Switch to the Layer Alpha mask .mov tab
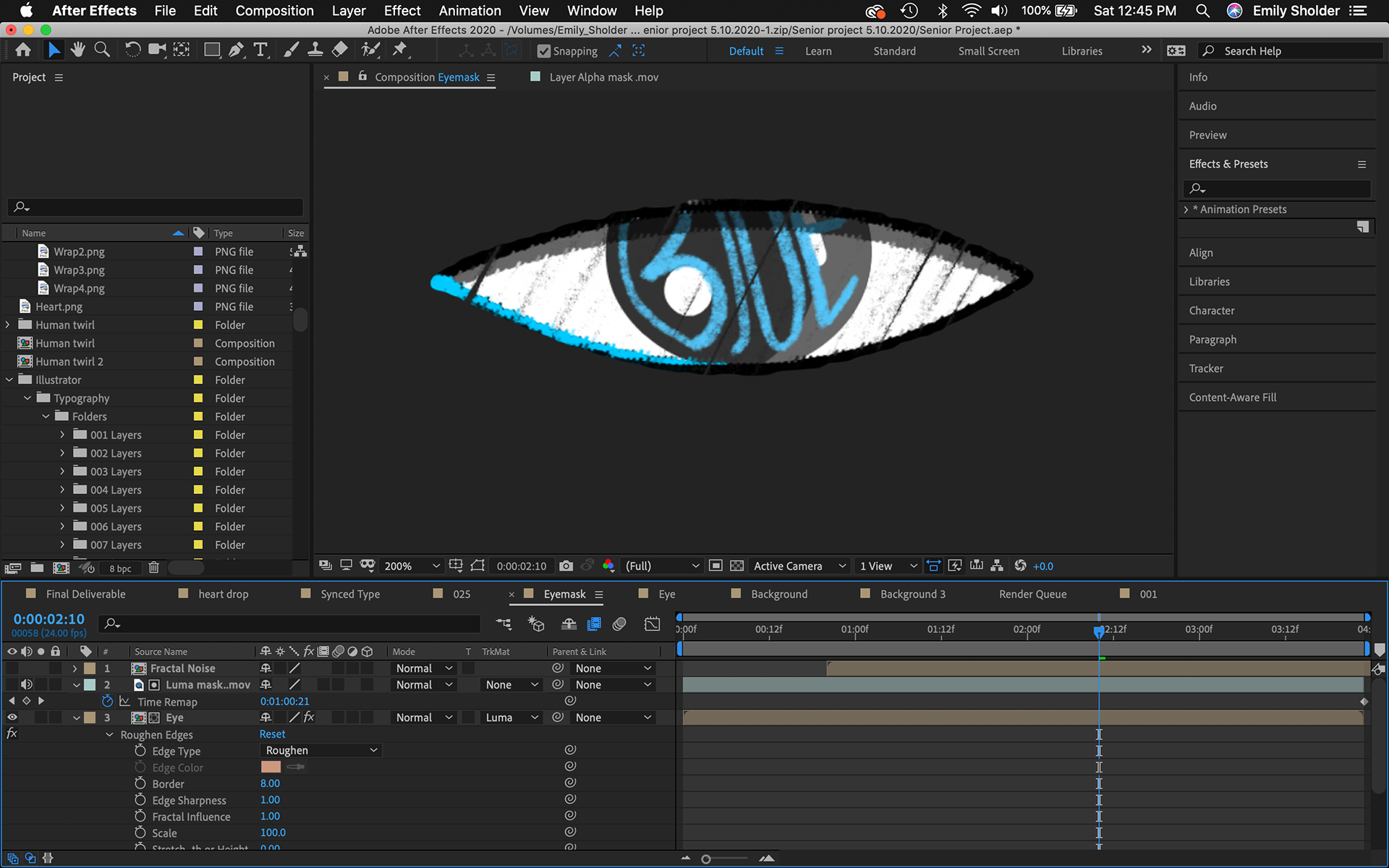Image resolution: width=1389 pixels, height=868 pixels. coord(603,77)
